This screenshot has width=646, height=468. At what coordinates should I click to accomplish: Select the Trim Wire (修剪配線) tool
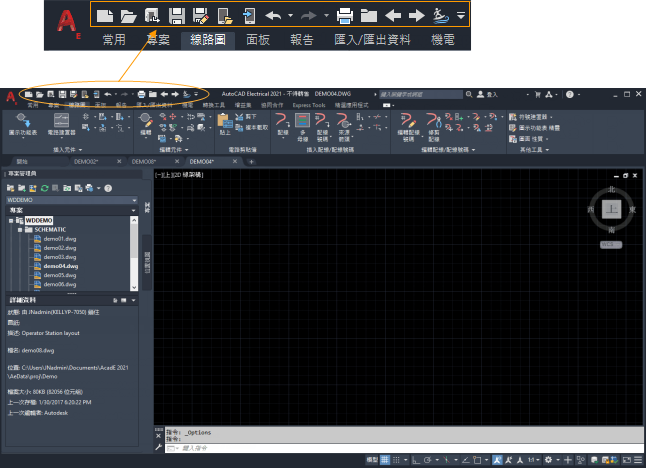(x=434, y=127)
